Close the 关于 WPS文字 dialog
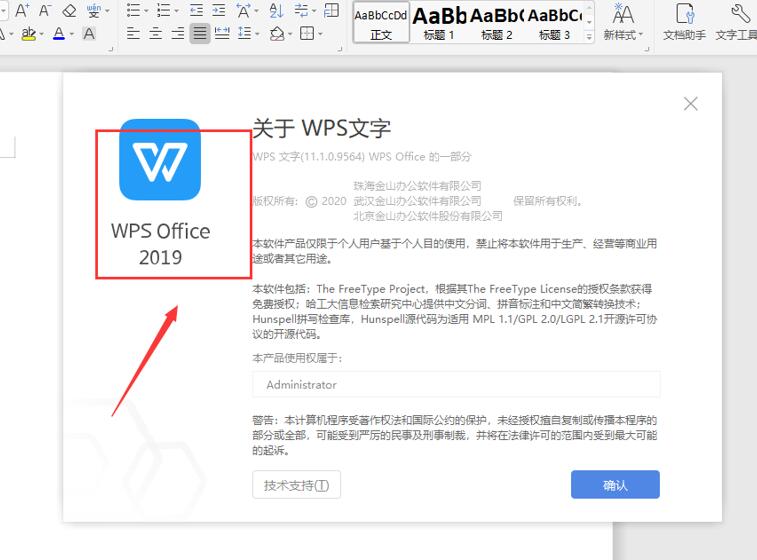Image resolution: width=757 pixels, height=560 pixels. (690, 103)
